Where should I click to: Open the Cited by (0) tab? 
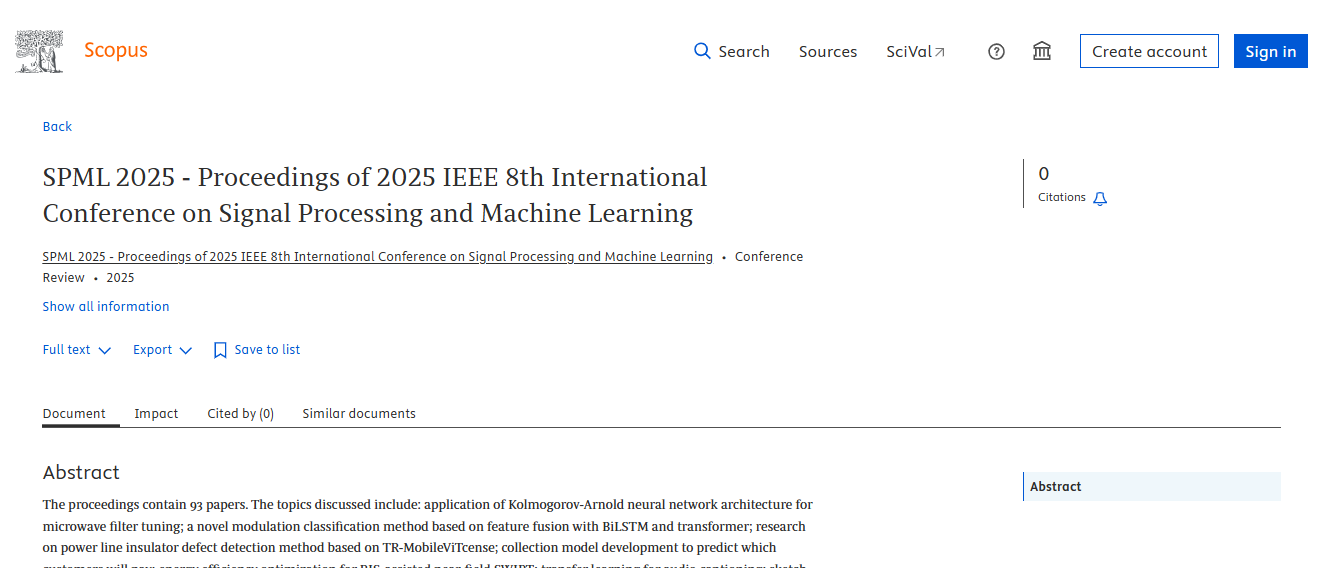[x=240, y=413]
